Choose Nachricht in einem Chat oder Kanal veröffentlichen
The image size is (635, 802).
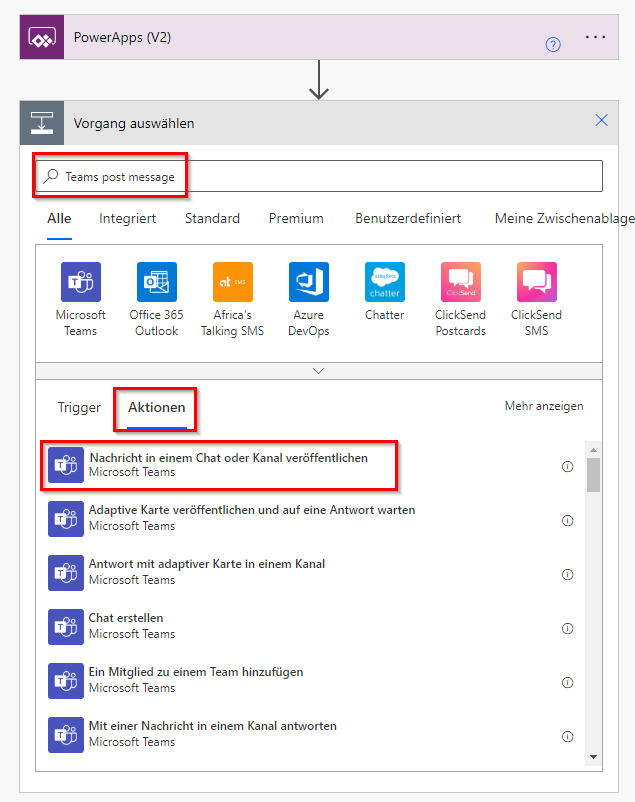[x=311, y=465]
